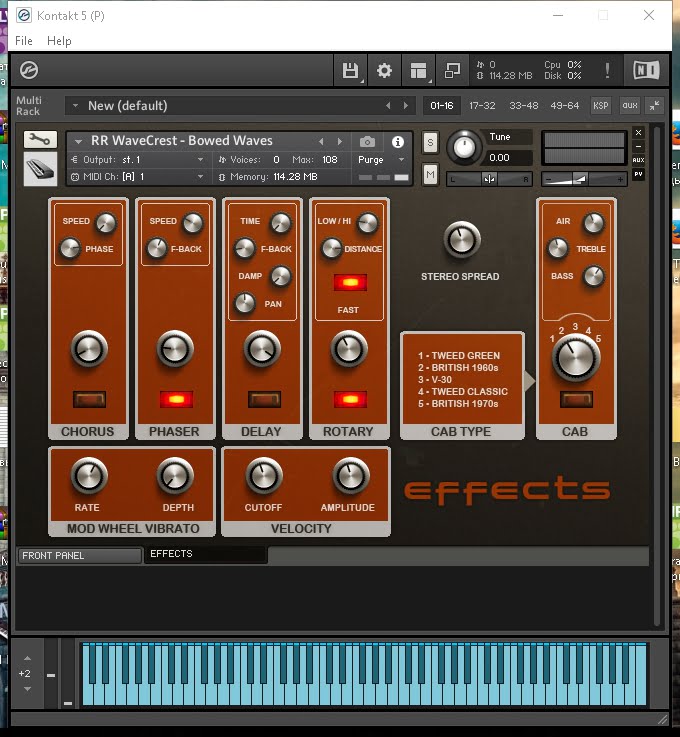Click the Max voices value 108
Image resolution: width=680 pixels, height=737 pixels.
pos(329,160)
